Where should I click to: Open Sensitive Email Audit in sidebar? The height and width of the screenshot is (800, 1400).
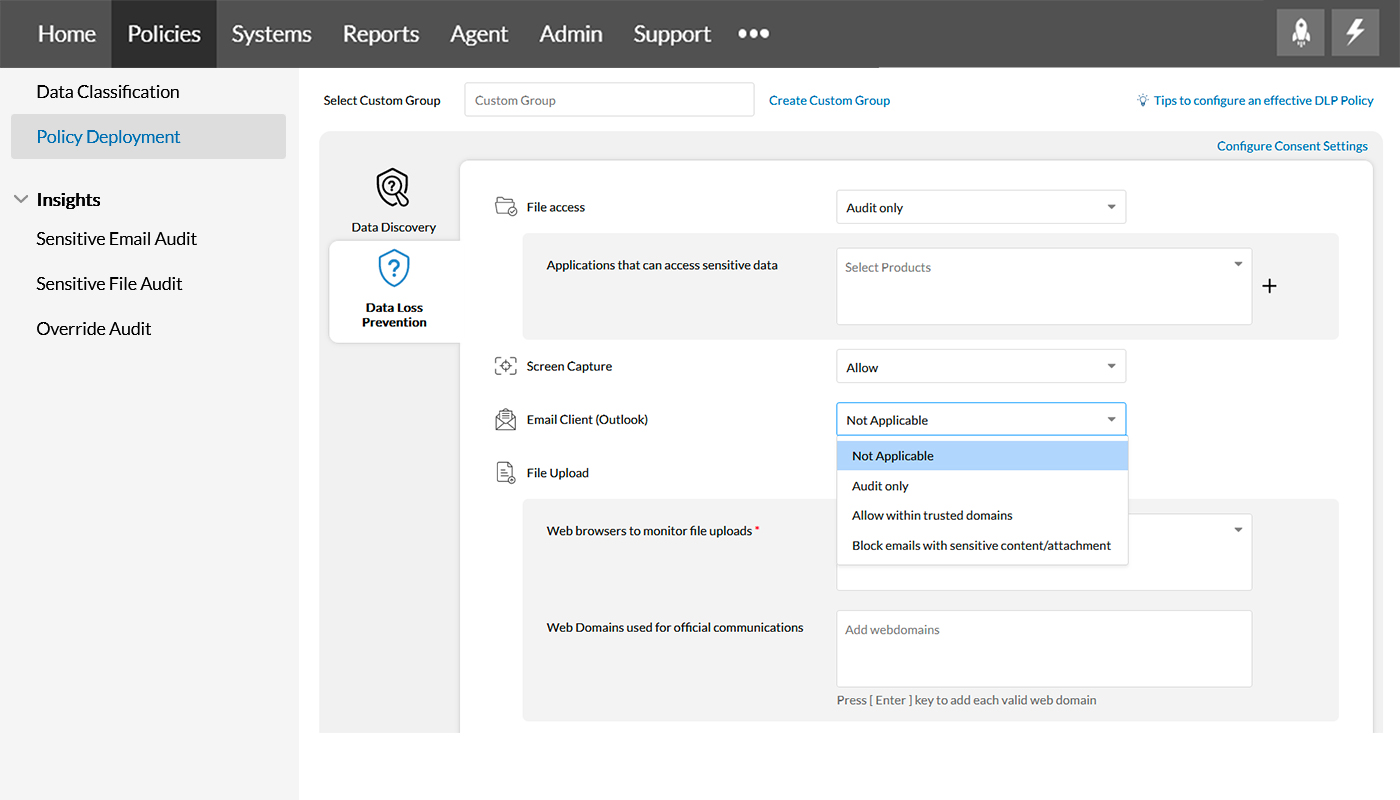(x=116, y=239)
